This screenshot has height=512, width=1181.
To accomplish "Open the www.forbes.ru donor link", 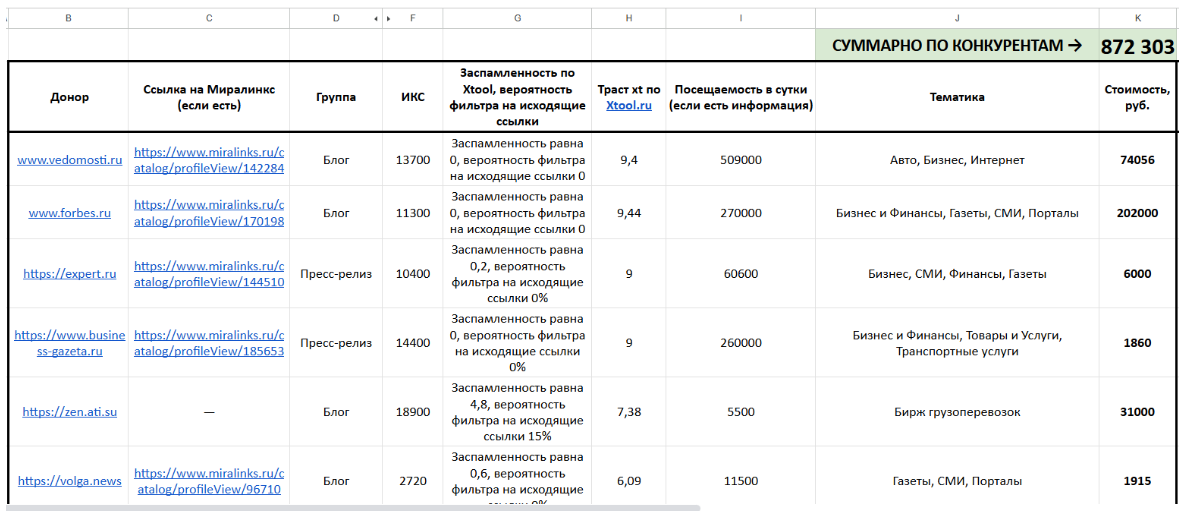I will [69, 213].
